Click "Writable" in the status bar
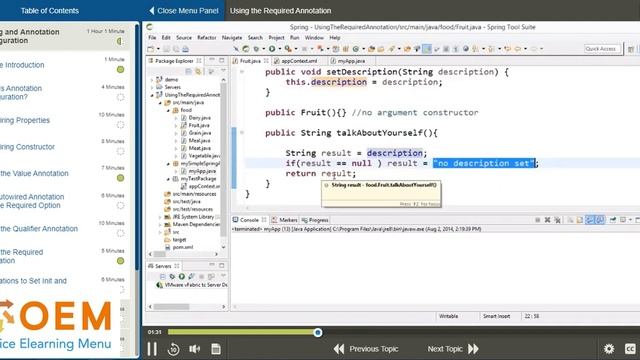This screenshot has width=640, height=360. click(x=448, y=316)
